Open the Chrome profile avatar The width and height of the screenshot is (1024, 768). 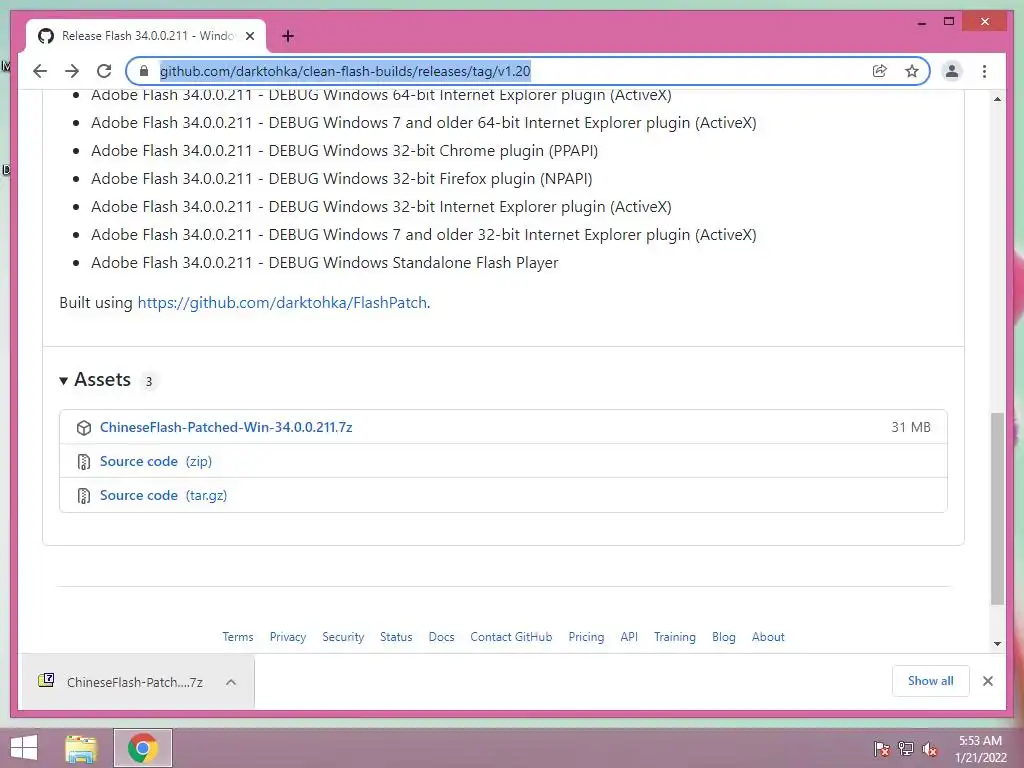tap(952, 71)
